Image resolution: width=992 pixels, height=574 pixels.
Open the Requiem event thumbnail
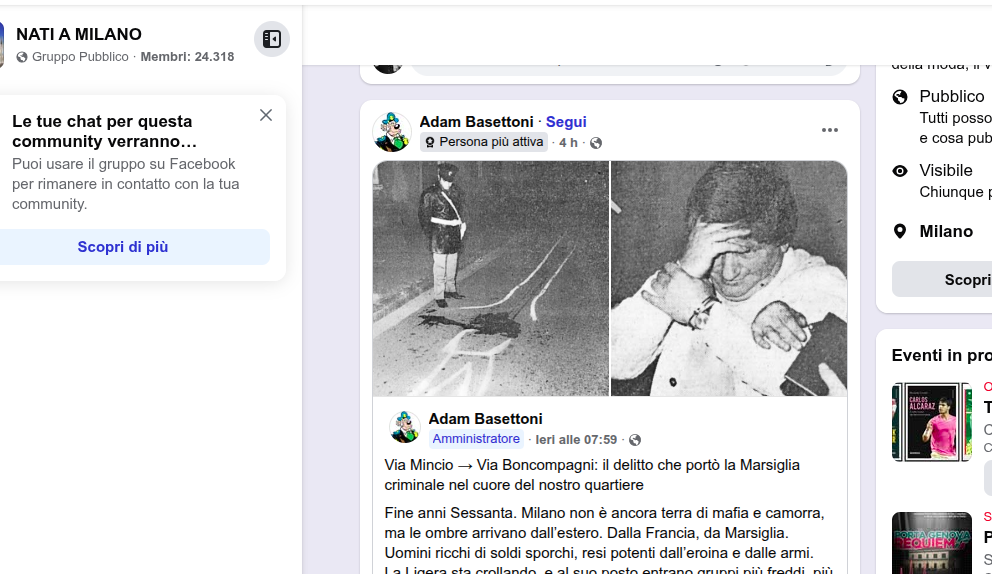[x=931, y=542]
